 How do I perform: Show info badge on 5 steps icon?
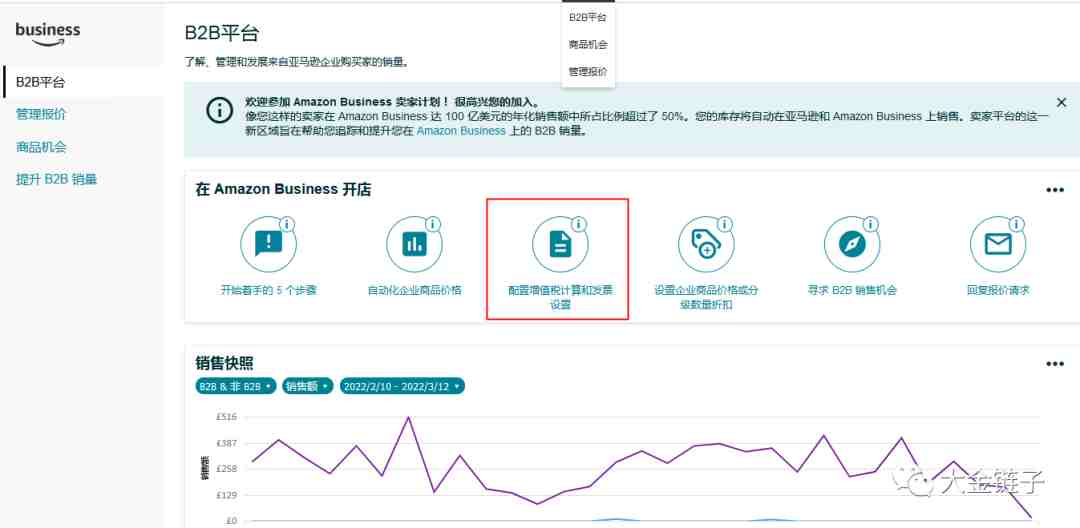coord(287,224)
